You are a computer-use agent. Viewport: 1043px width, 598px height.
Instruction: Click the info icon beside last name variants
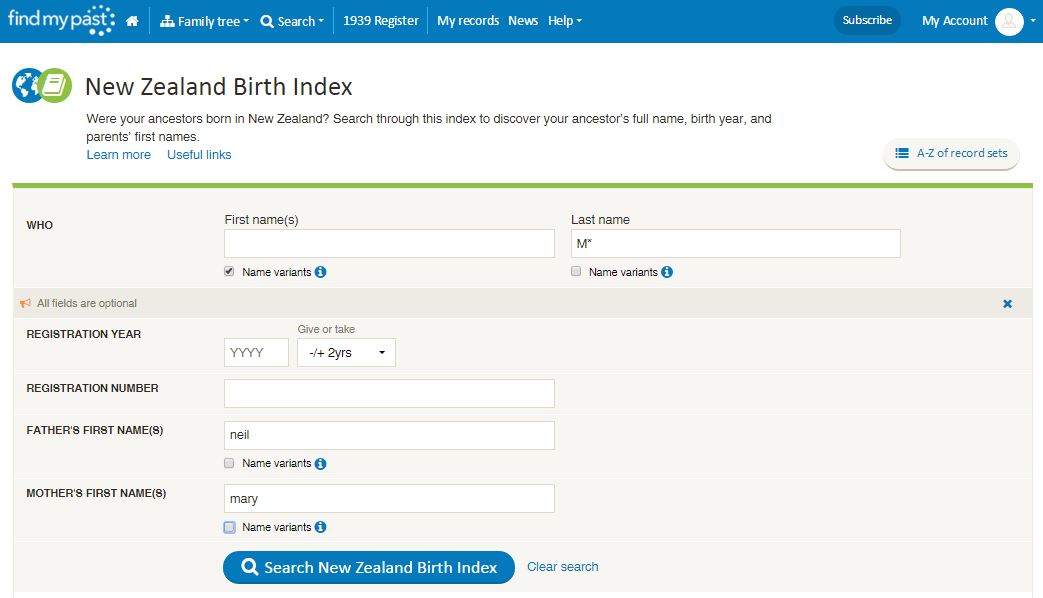click(667, 272)
